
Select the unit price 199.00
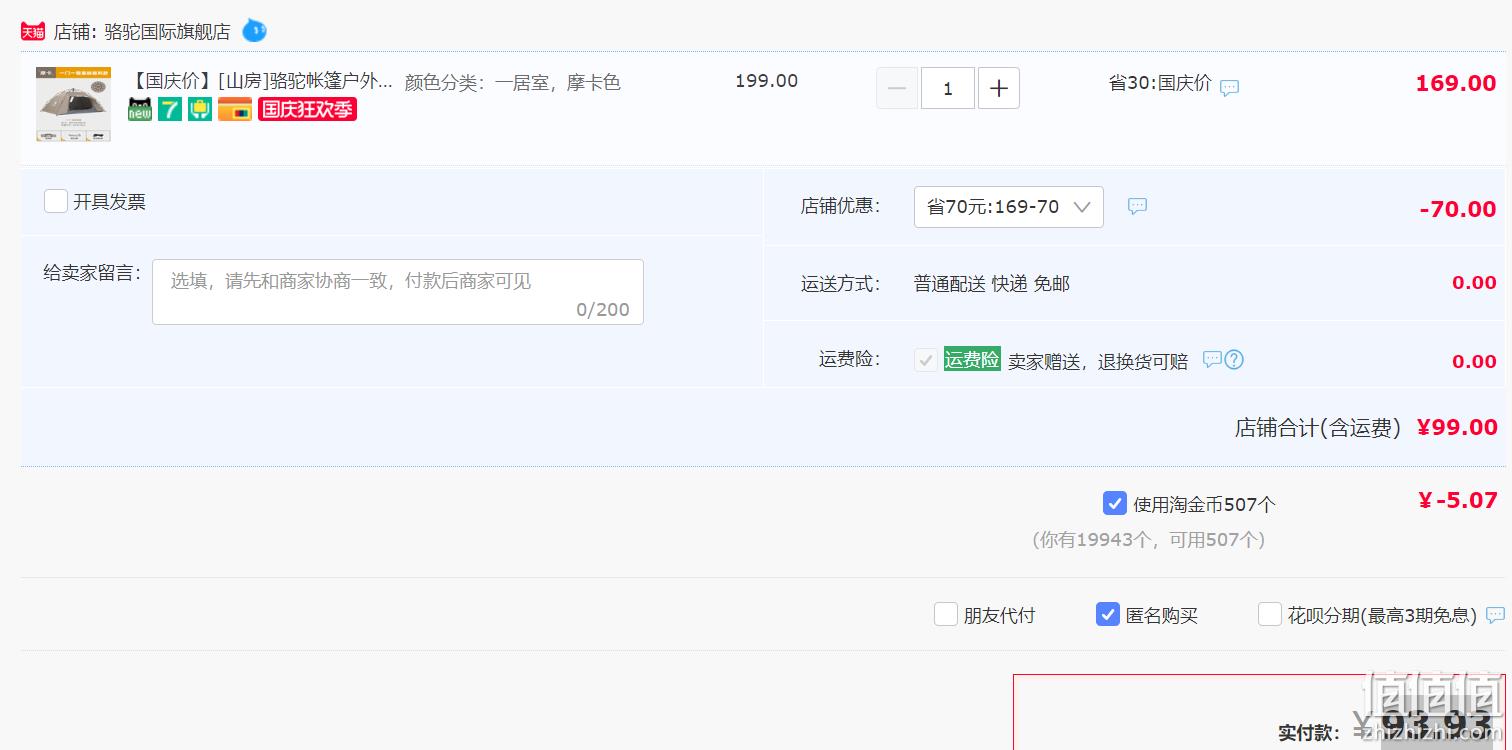[766, 81]
